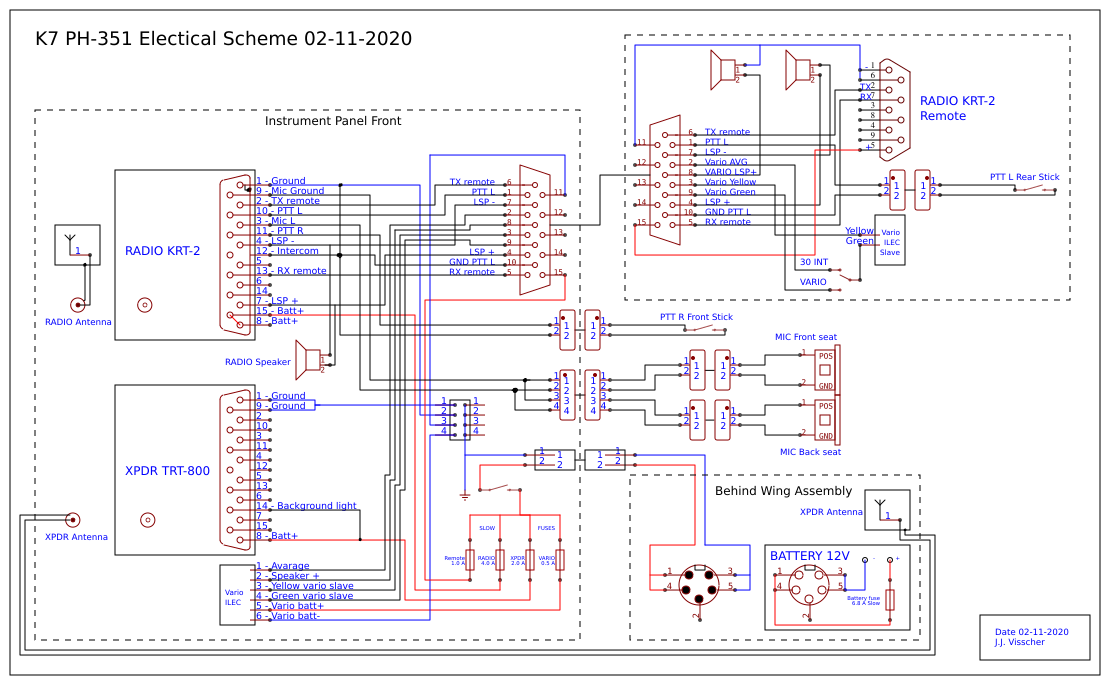
Task: Select the BATTERY 12V label
Action: [809, 556]
